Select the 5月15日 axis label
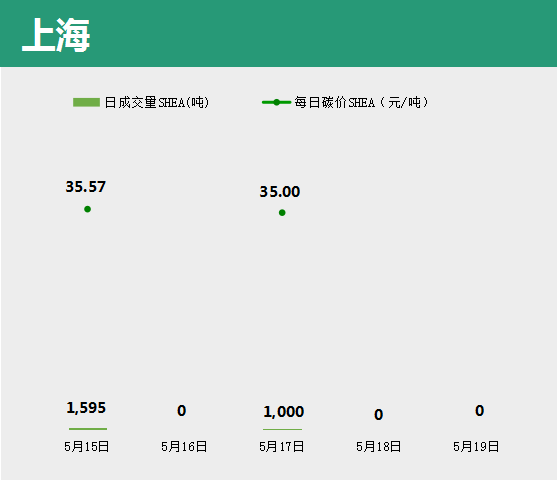This screenshot has width=558, height=480. tap(86, 447)
